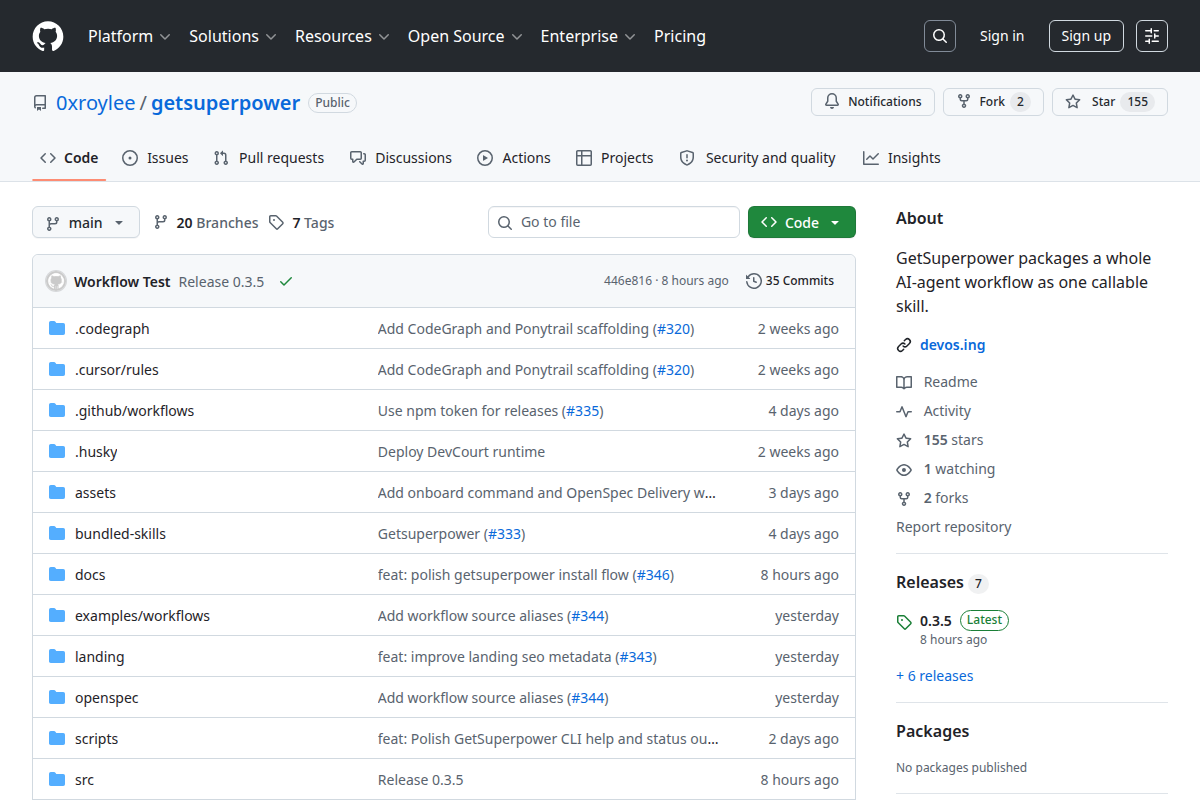Expand the Solutions menu

(232, 36)
